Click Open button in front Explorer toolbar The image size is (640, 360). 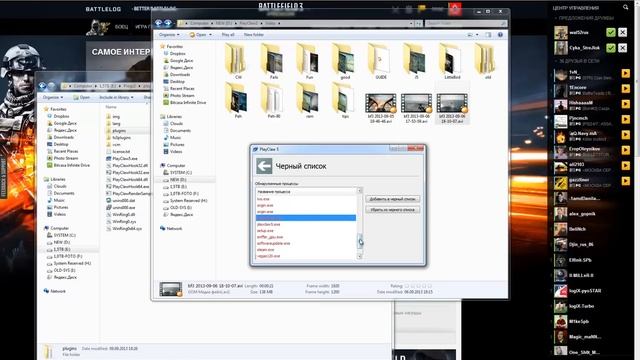click(x=198, y=35)
